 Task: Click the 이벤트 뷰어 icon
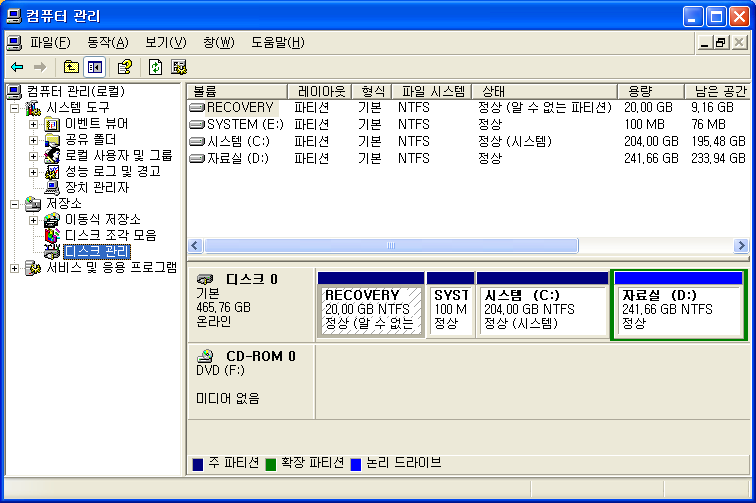point(52,124)
